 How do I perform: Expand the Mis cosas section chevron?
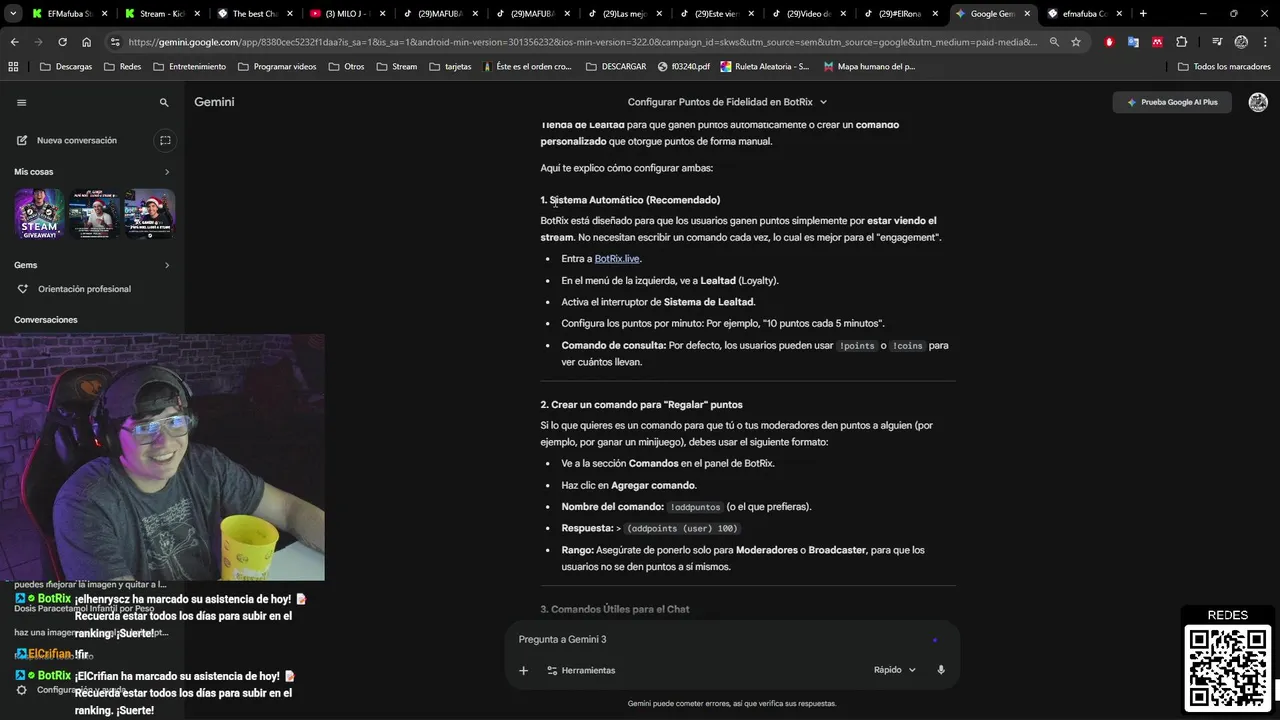[167, 172]
